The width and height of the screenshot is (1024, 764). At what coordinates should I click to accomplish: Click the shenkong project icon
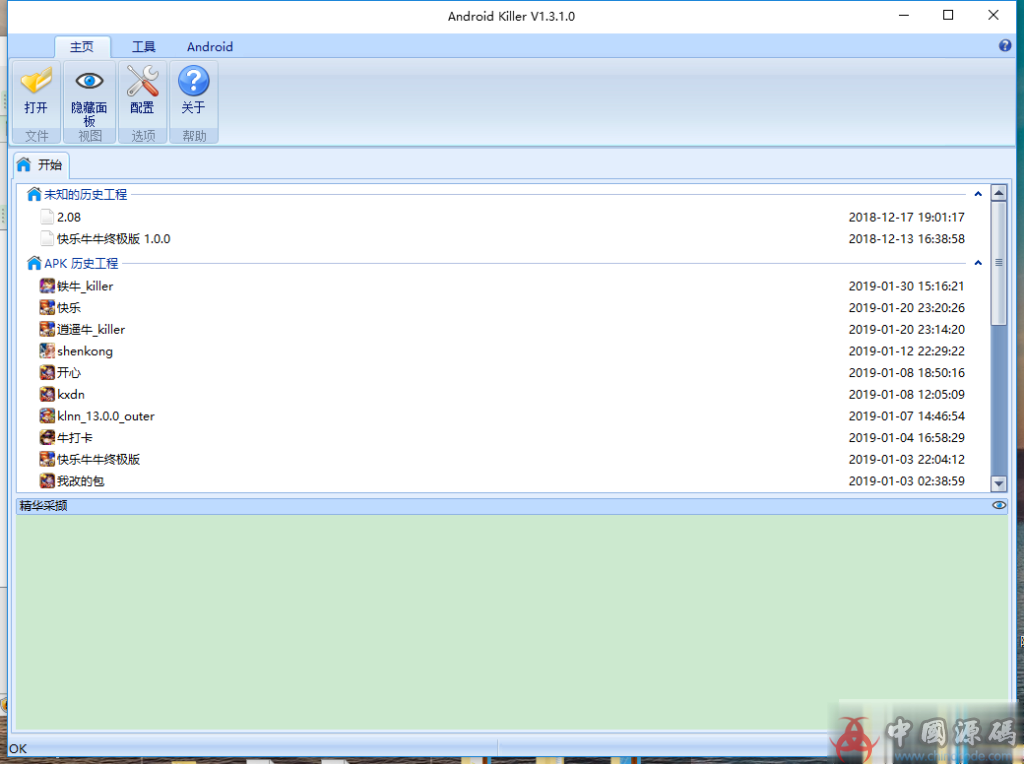pos(47,351)
